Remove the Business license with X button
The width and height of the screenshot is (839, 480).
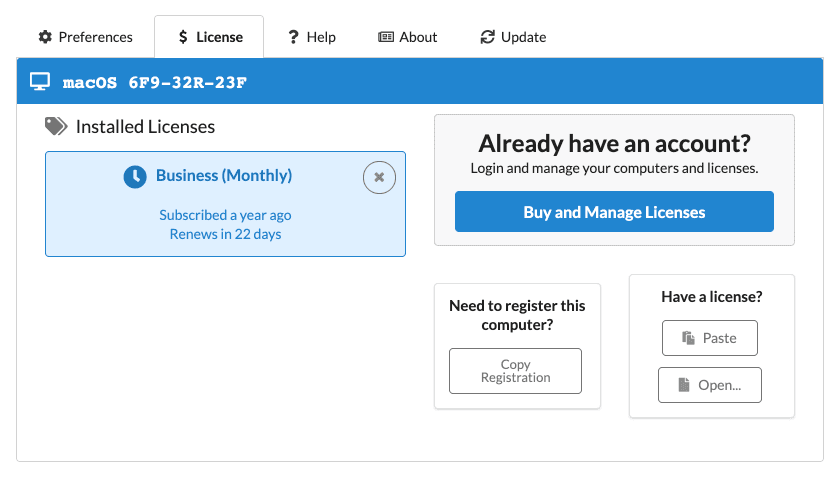379,177
